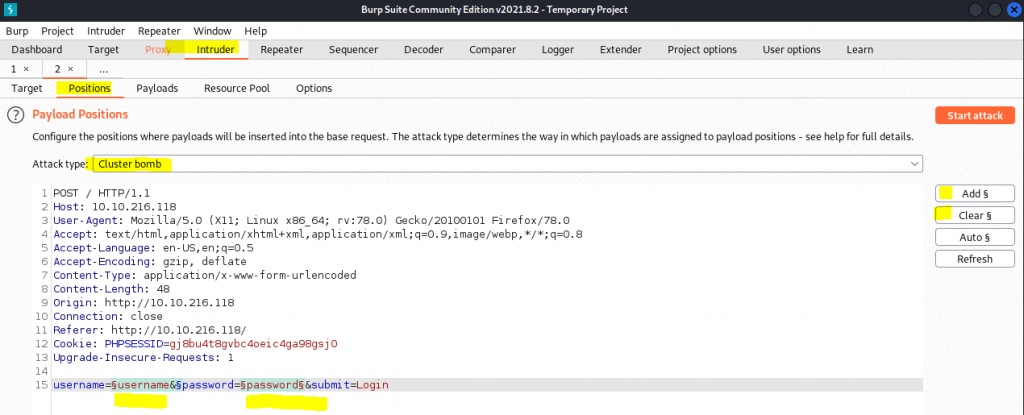Click the Start attack button

point(974,116)
